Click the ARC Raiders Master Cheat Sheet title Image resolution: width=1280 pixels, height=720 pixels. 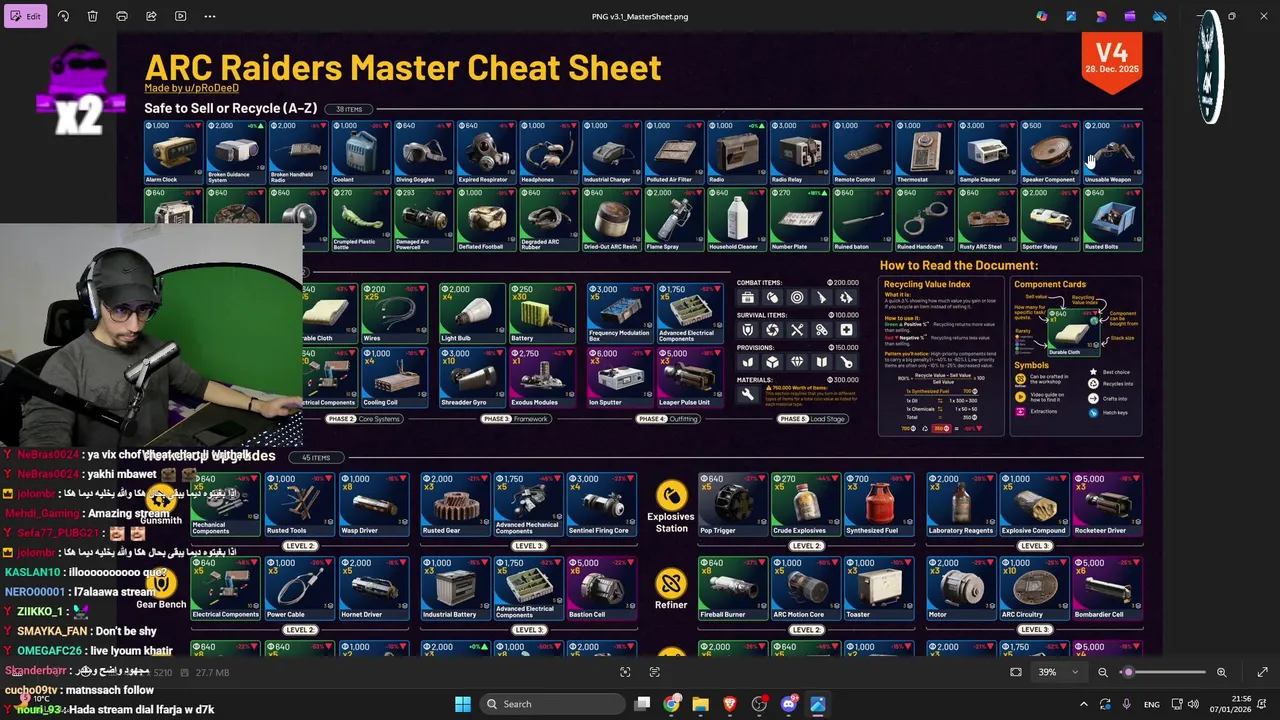(x=403, y=67)
